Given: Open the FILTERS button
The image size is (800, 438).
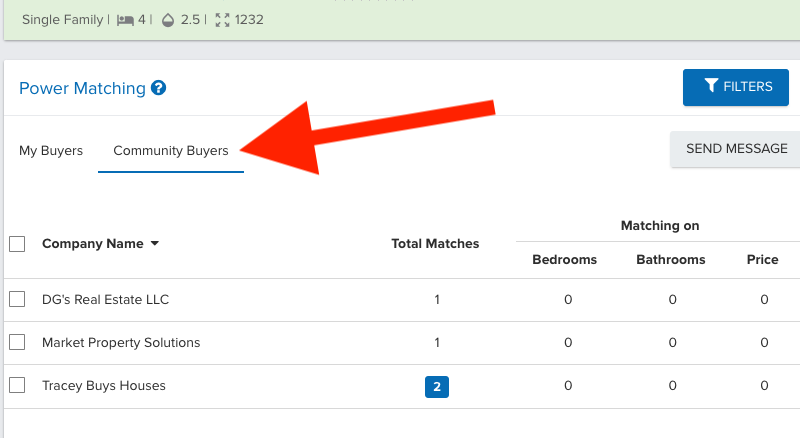Looking at the screenshot, I should tap(736, 87).
